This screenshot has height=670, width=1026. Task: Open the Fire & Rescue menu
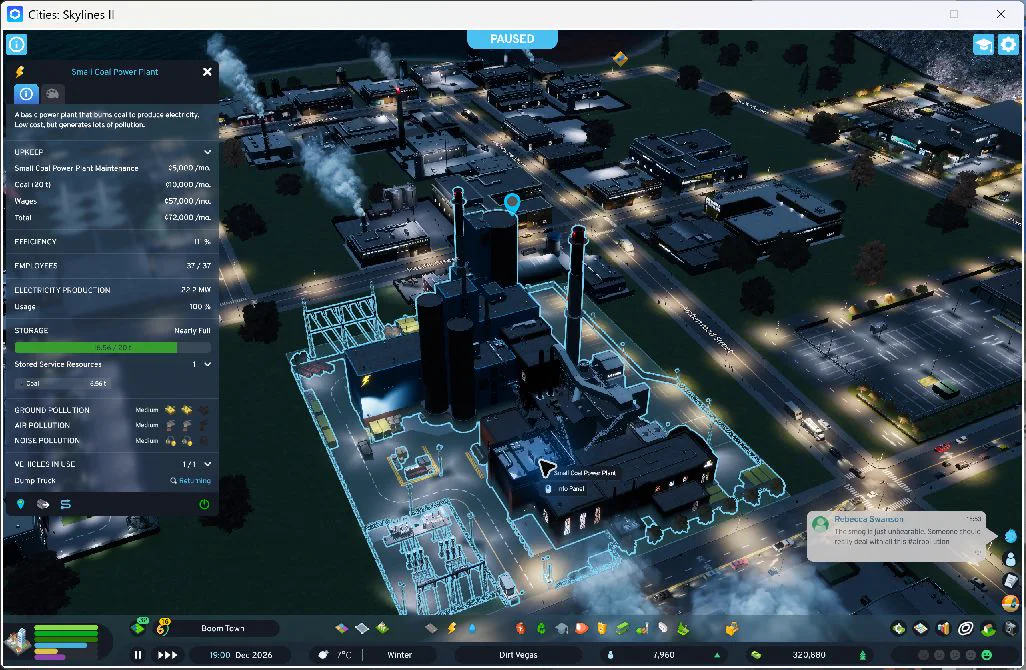tap(581, 629)
